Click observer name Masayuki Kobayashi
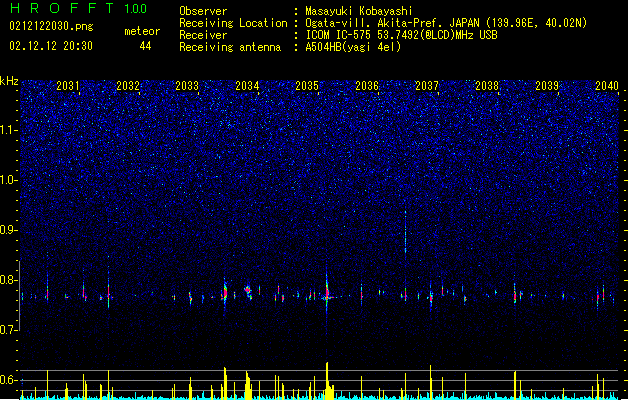629x400 pixels. (359, 11)
